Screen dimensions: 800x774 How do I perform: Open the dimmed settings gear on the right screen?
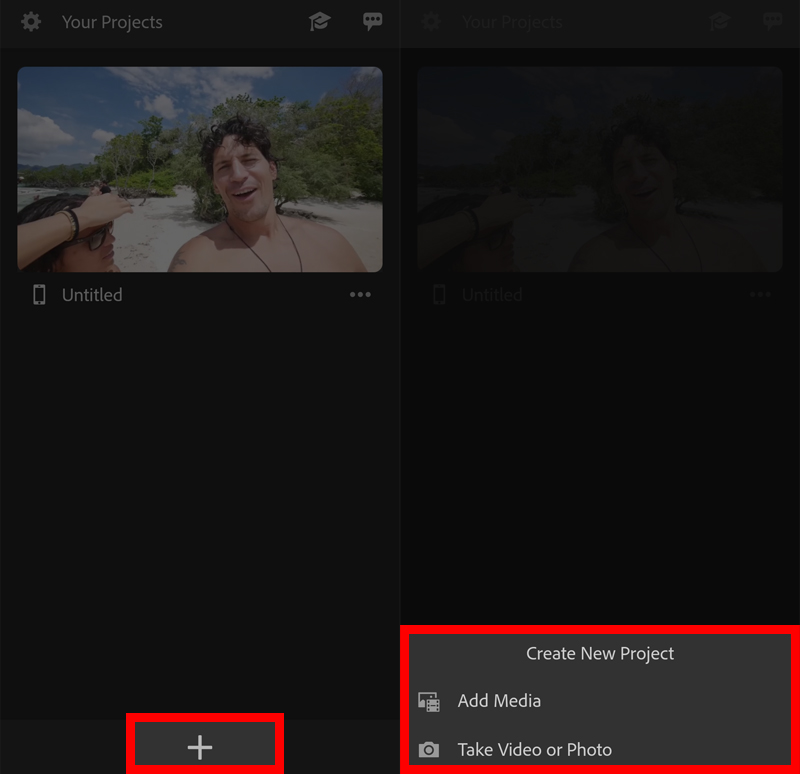(x=430, y=22)
